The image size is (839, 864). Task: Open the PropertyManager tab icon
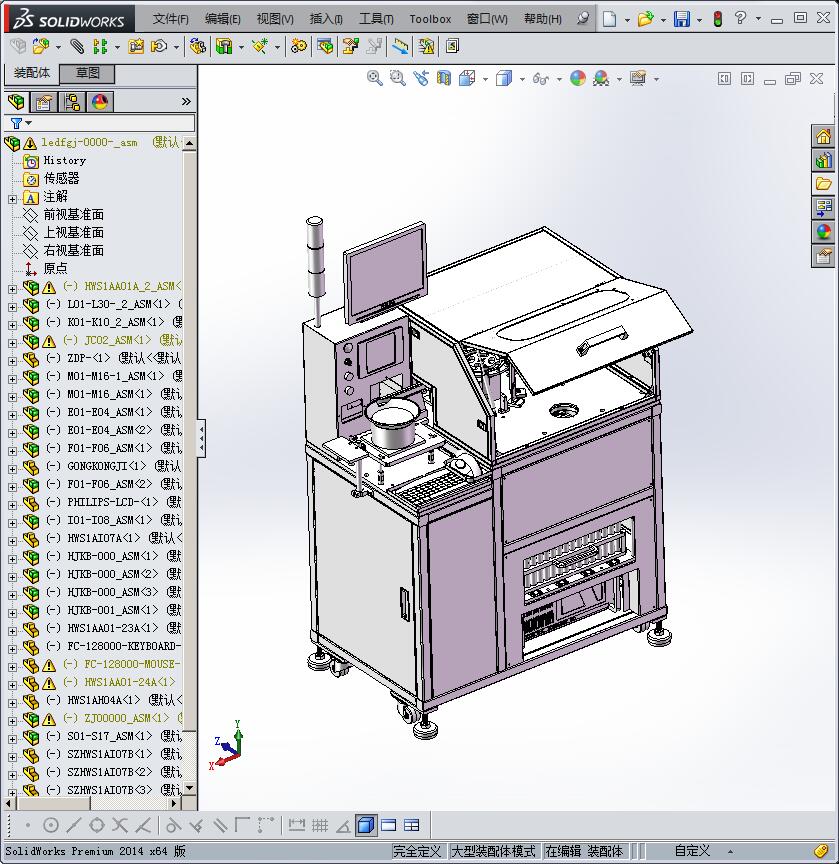[44, 102]
